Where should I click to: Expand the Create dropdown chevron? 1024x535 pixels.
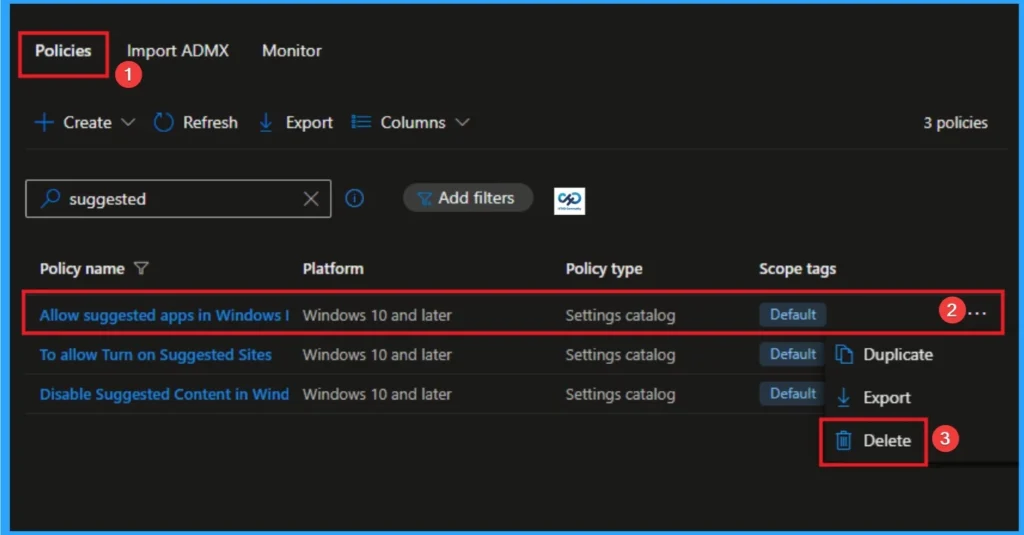(128, 122)
